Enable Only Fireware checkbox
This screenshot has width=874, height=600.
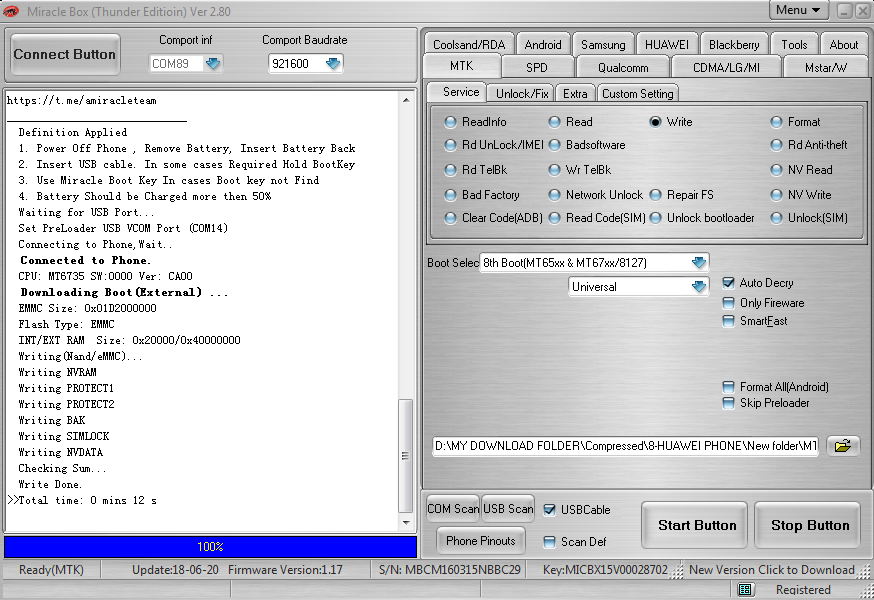(728, 303)
